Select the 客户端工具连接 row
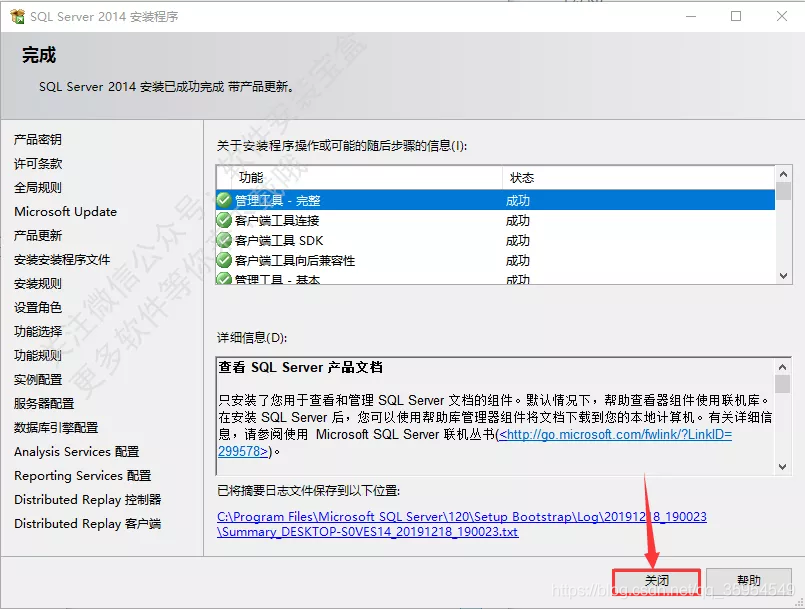The image size is (805, 609). coord(496,220)
